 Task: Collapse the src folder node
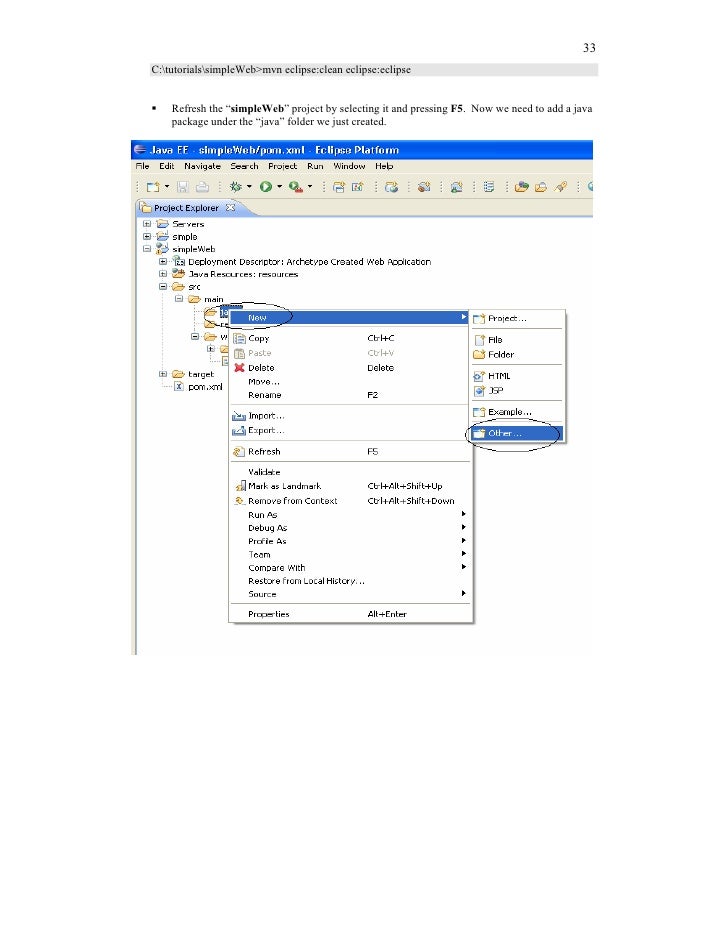(x=163, y=287)
